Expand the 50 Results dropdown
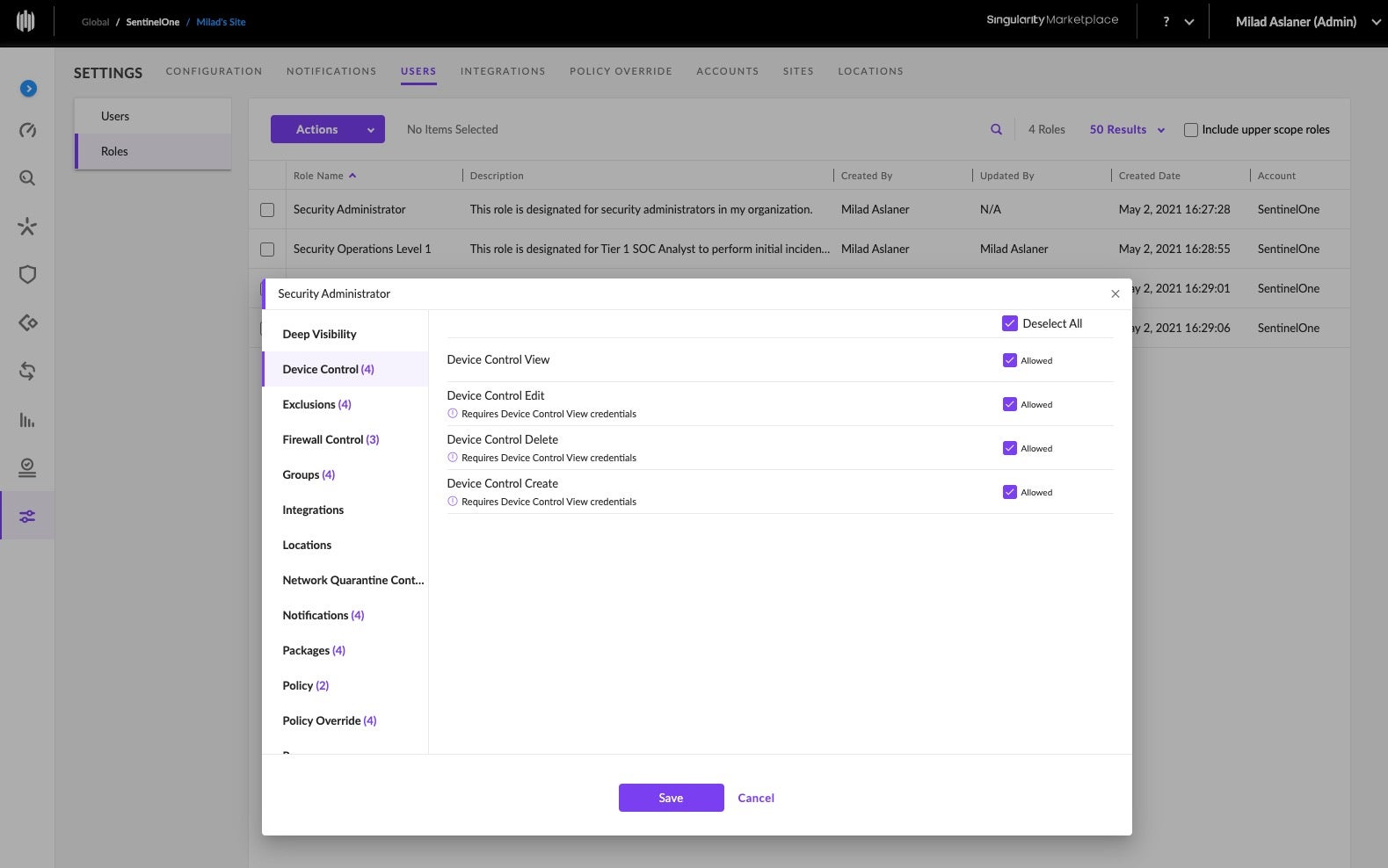Image resolution: width=1388 pixels, height=868 pixels. (1127, 130)
